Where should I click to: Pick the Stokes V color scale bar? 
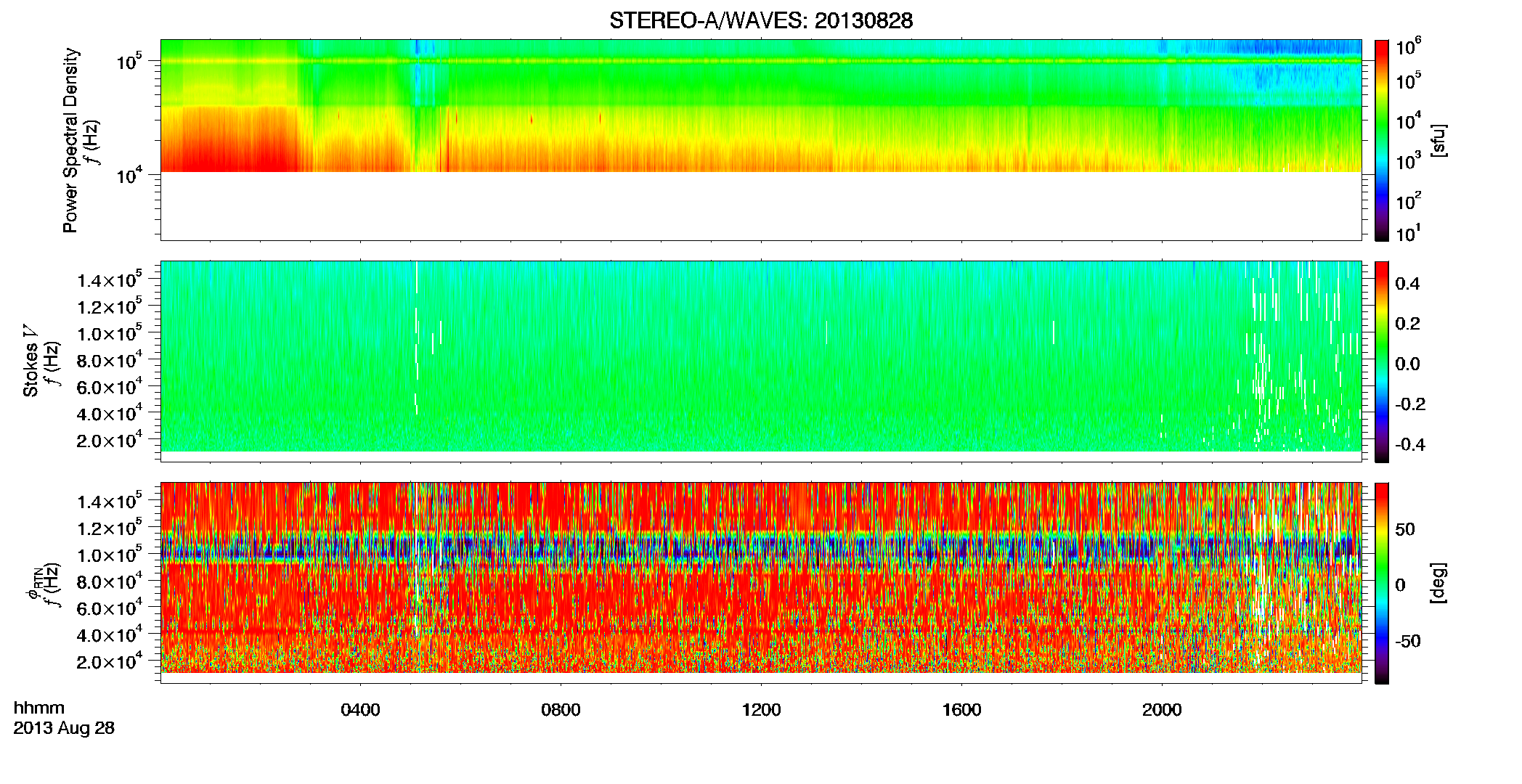tap(1382, 362)
